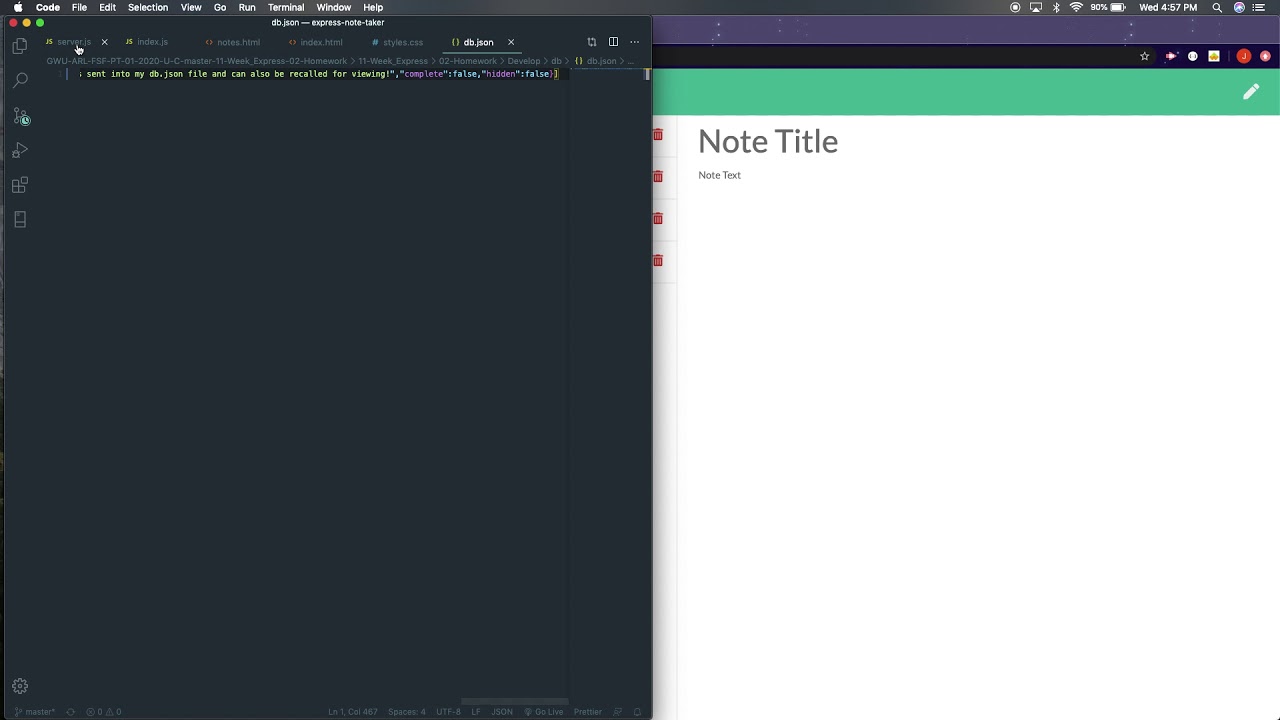This screenshot has height=720, width=1280.
Task: Click the Ln 1, Col 467 status
Action: coord(352,712)
